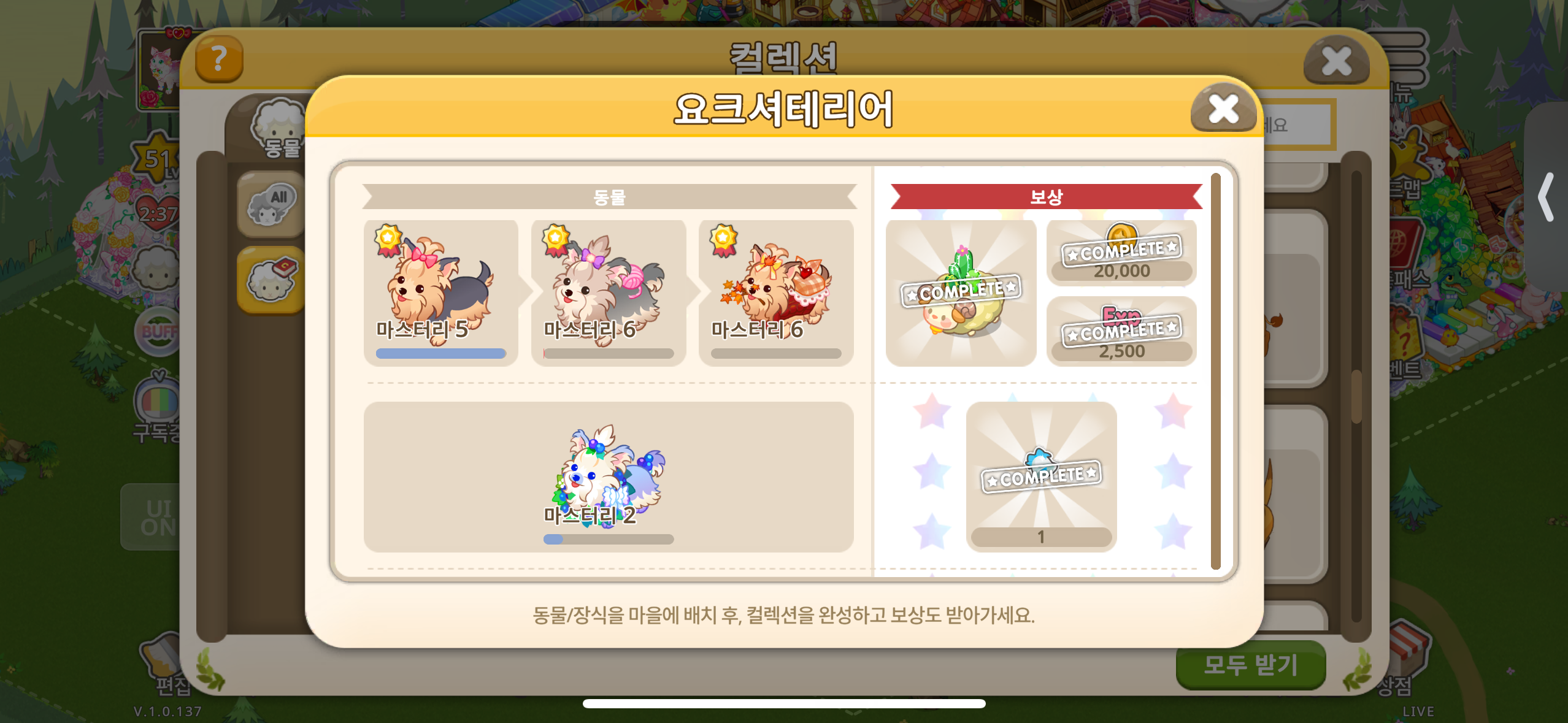
Task: Click the 마스터리 5 progress bar
Action: point(441,353)
